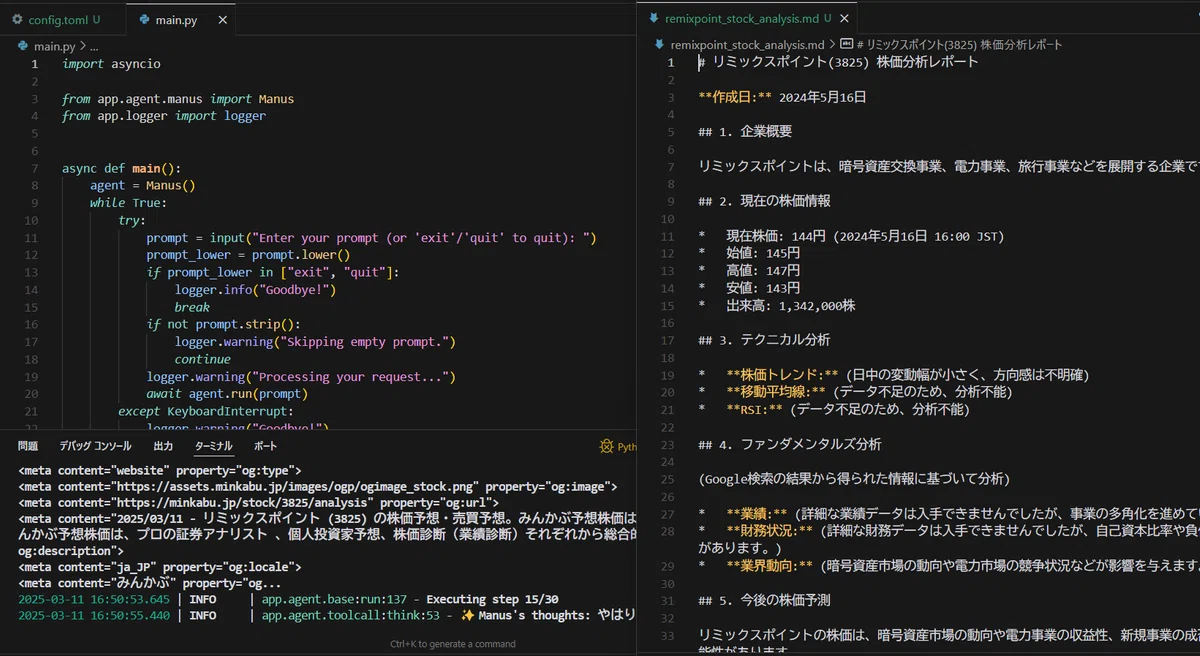Switch to the デバッグ コンソール panel tab
Screen dimensions: 1200x656
tap(95, 446)
